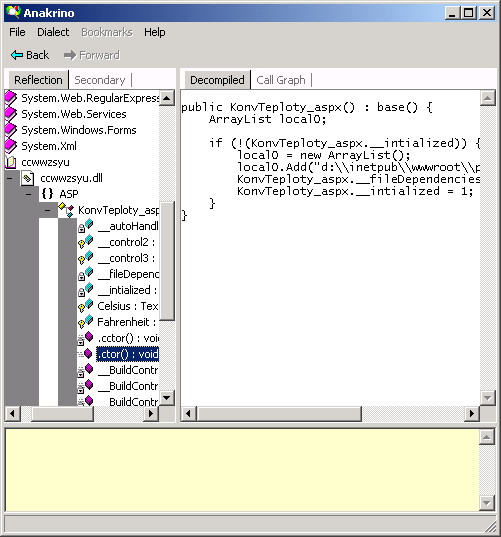Select .cctor() : void tree item

[128, 338]
